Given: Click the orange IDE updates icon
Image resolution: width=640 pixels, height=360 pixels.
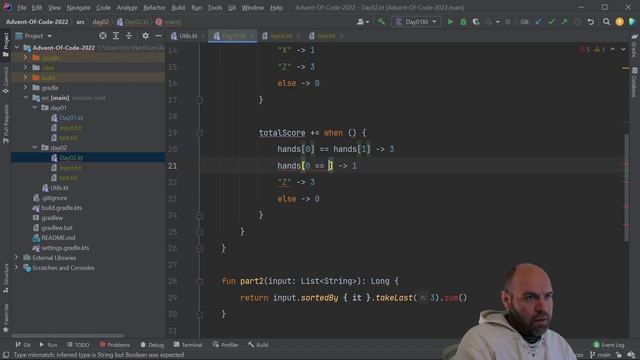Looking at the screenshot, I should pyautogui.click(x=620, y=22).
